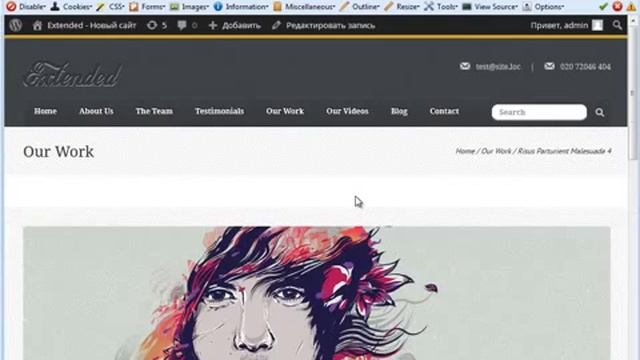Click the Cookies person icon

click(x=55, y=7)
